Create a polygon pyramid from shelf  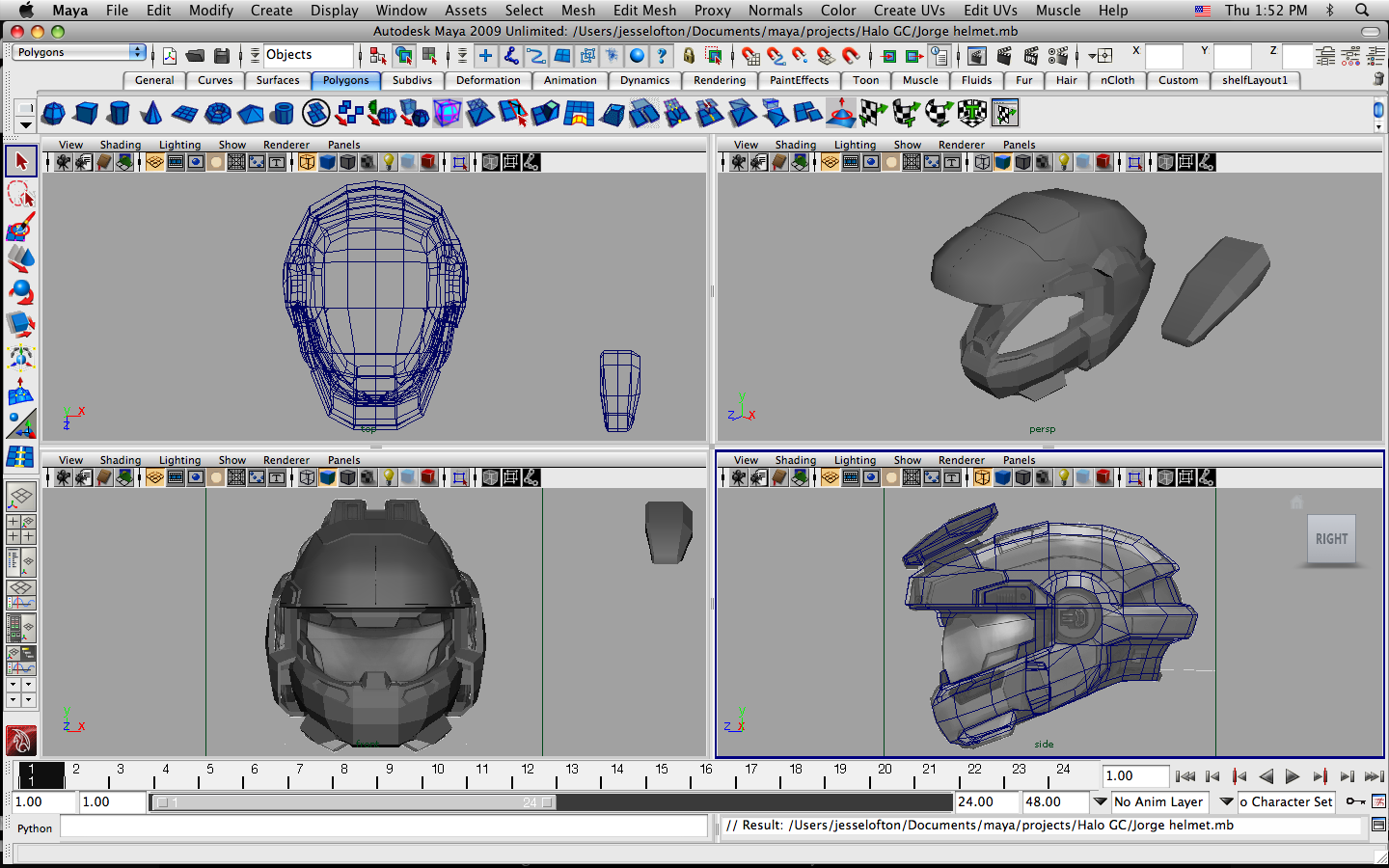251,114
